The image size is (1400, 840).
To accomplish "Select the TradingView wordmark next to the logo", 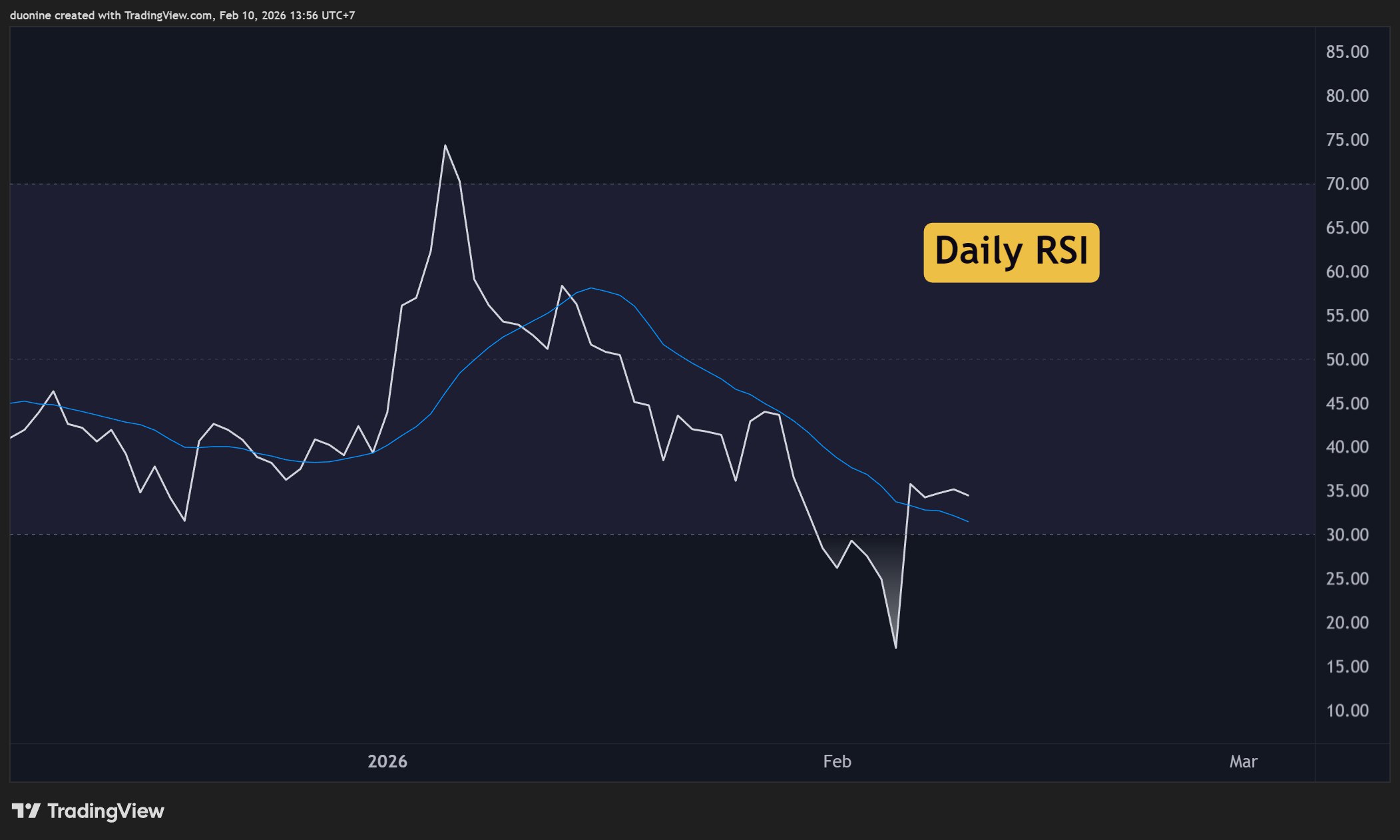I will click(x=106, y=811).
